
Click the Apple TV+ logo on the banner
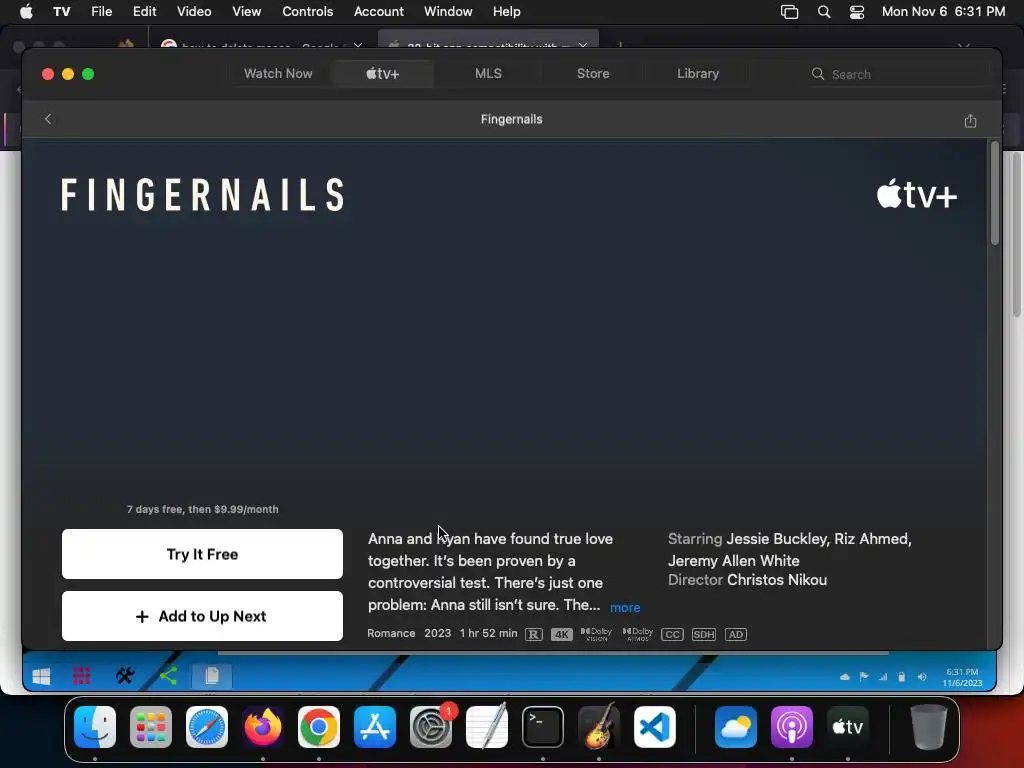pos(916,195)
